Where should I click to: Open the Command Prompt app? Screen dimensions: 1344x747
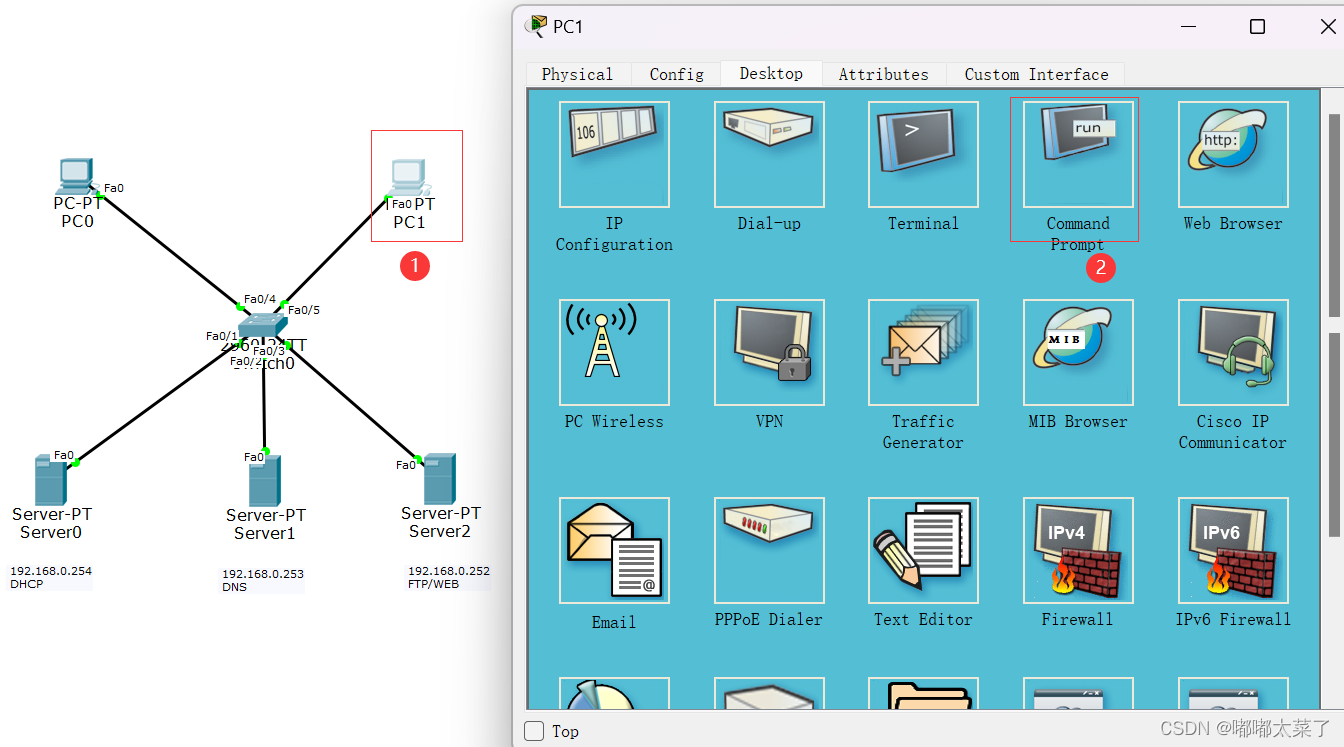1078,154
